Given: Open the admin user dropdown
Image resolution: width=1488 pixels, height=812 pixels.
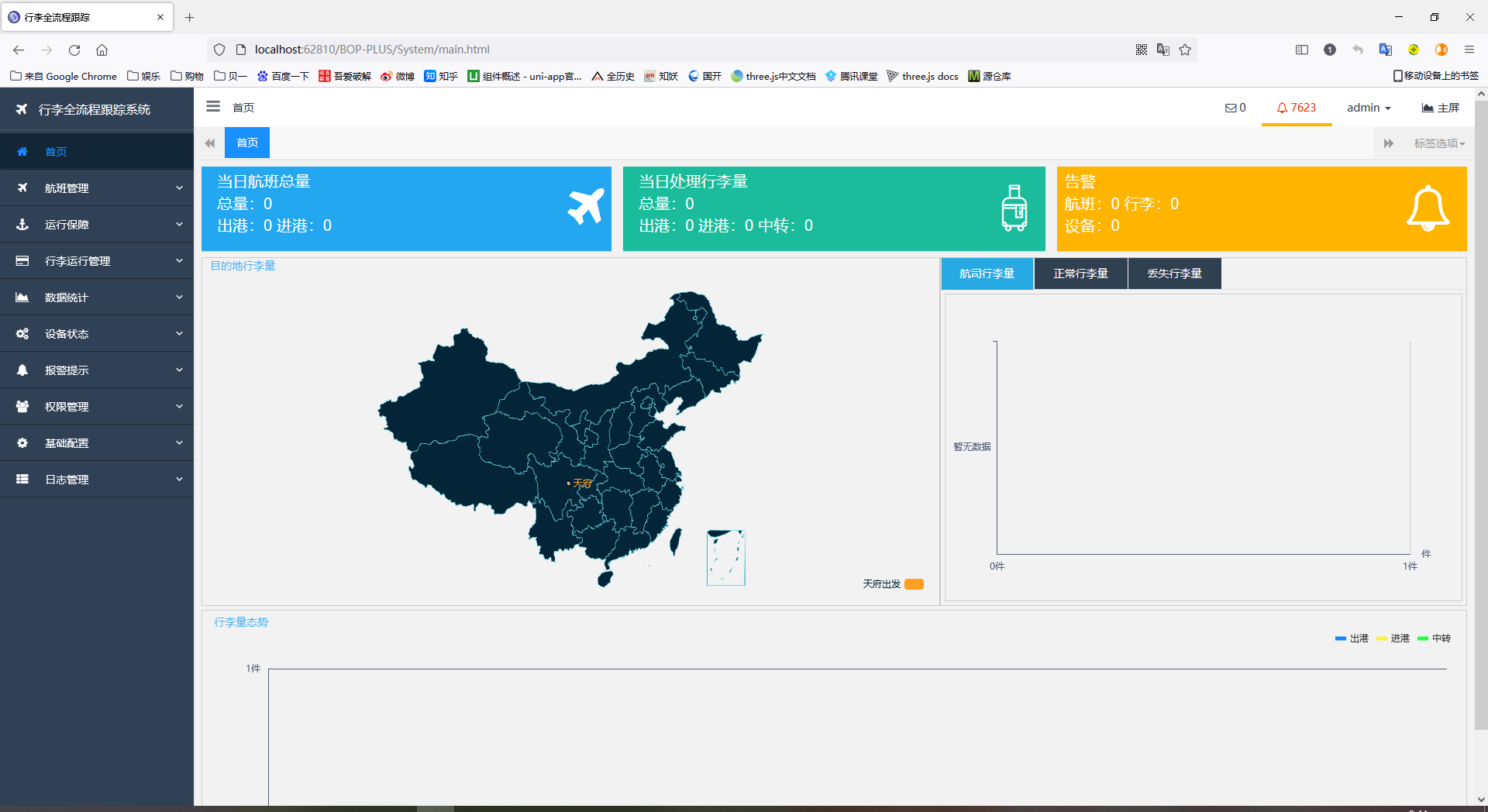Looking at the screenshot, I should pyautogui.click(x=1368, y=108).
